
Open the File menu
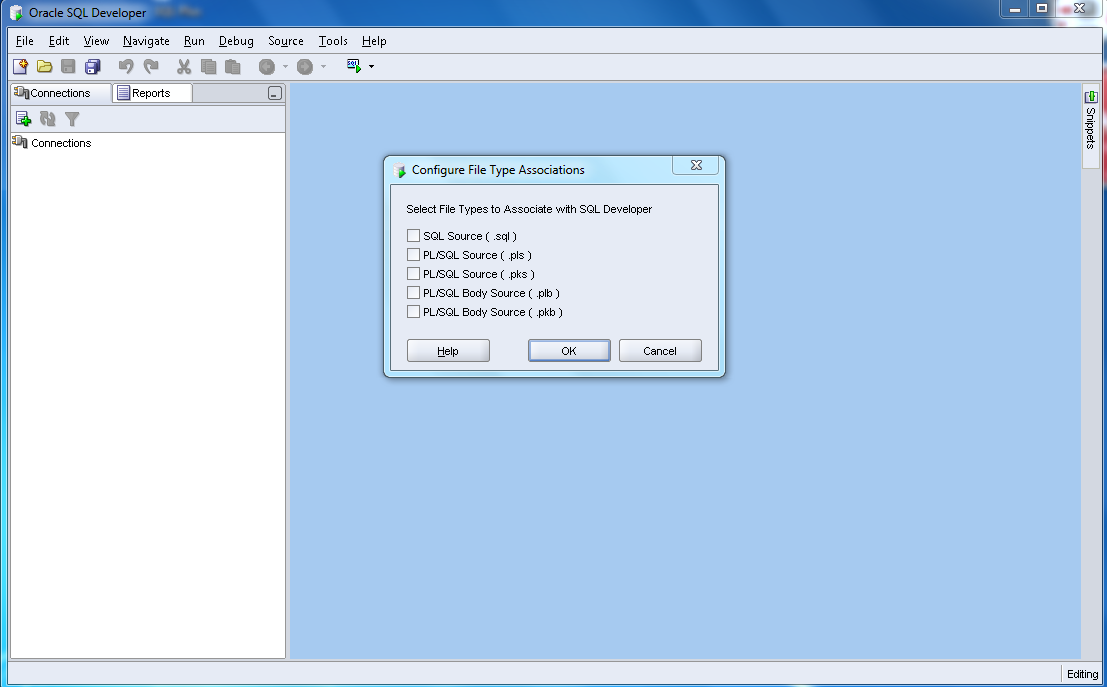(25, 41)
